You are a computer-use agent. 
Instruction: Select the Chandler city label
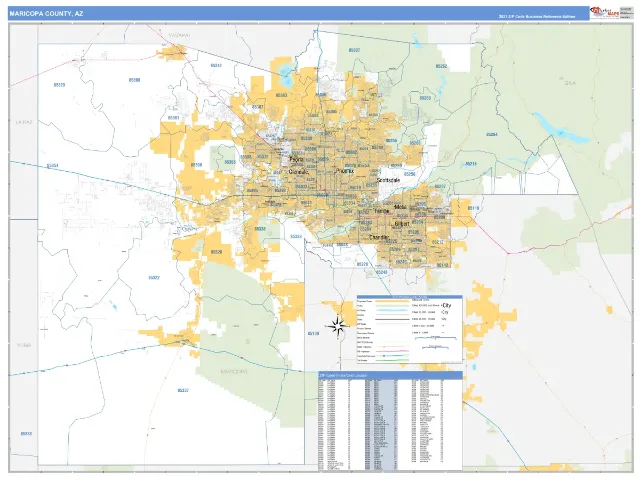pyautogui.click(x=379, y=237)
